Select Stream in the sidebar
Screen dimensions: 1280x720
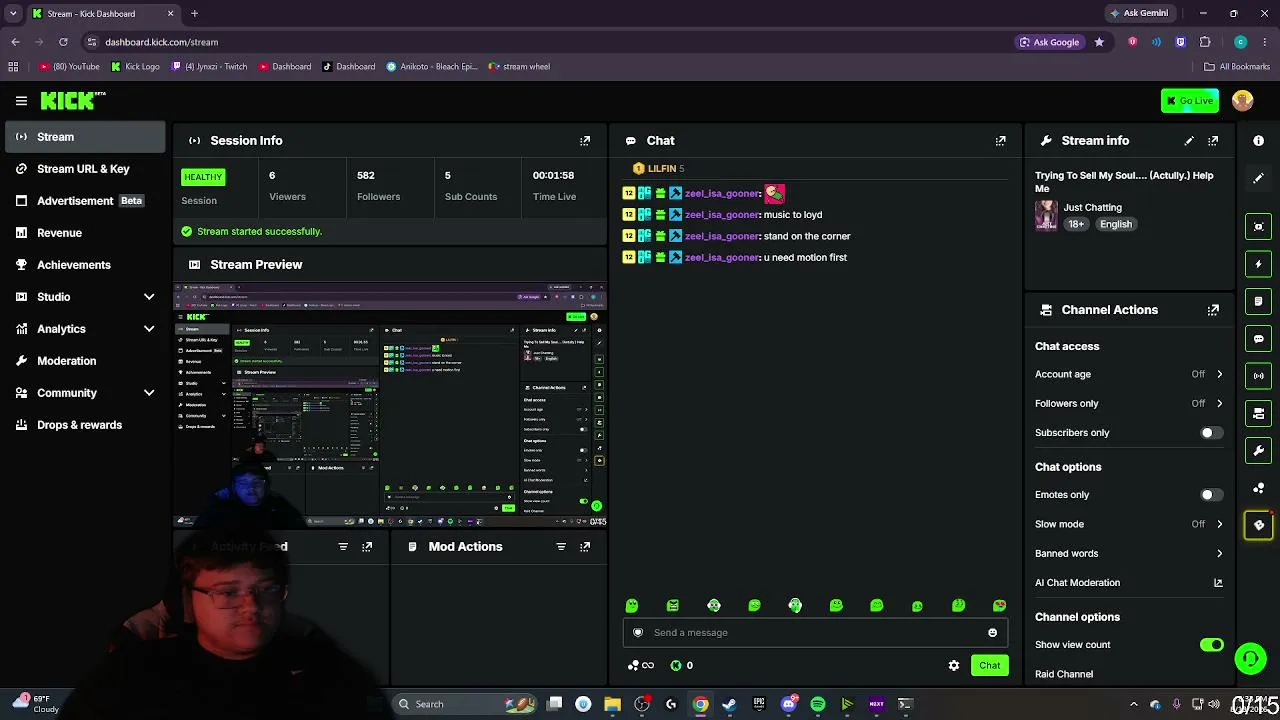[85, 137]
